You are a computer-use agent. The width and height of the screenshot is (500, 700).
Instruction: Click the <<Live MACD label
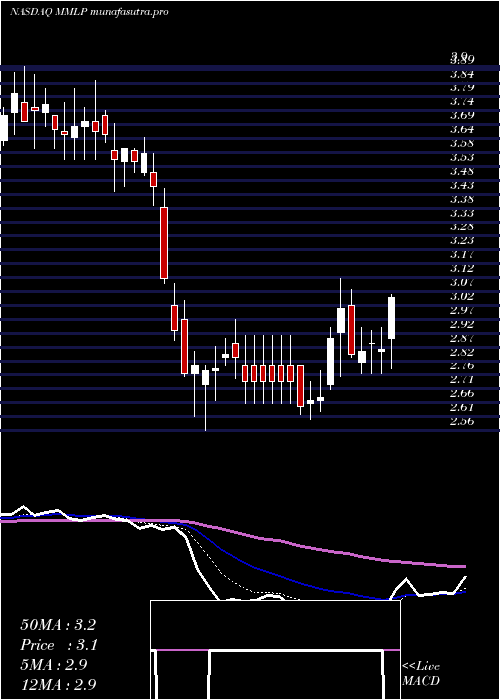[x=421, y=673]
